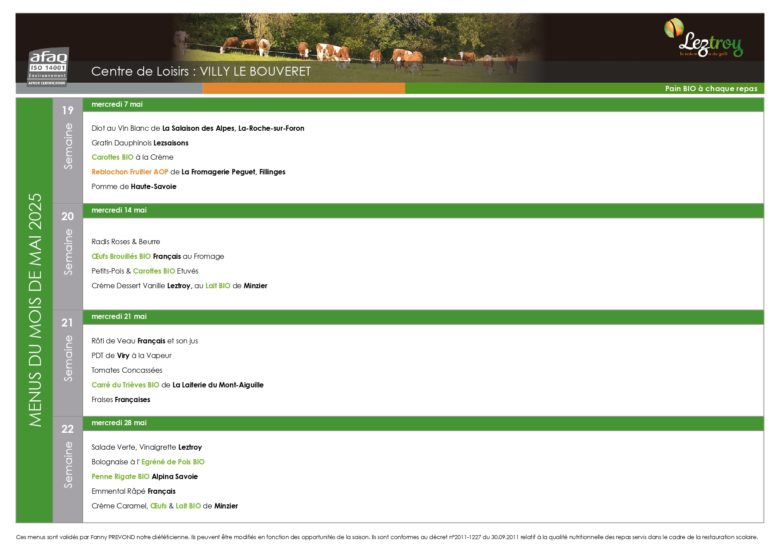
Task: Click Fraises Françaises
Action: 121,400
